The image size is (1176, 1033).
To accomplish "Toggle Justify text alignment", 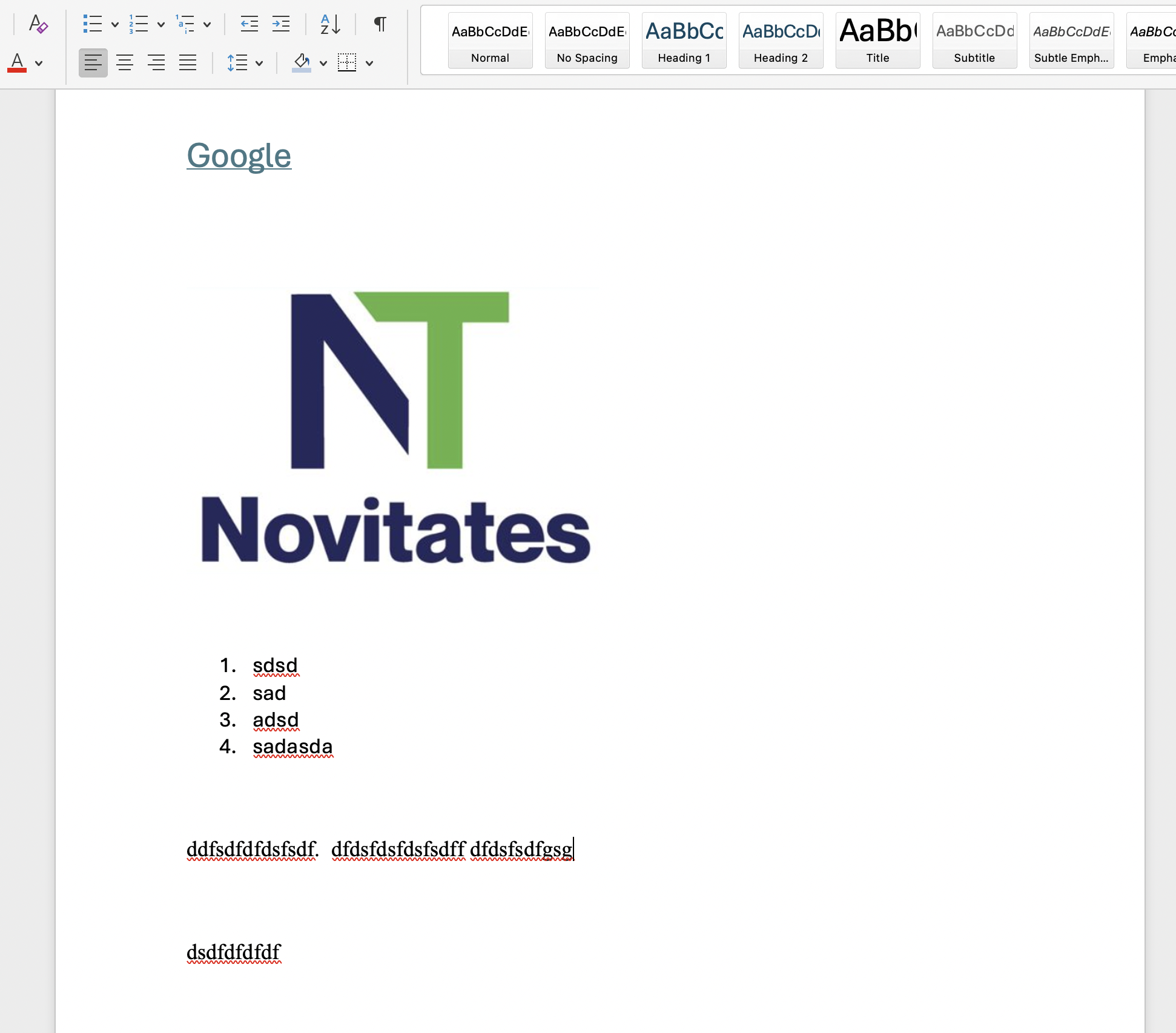I will [x=188, y=62].
